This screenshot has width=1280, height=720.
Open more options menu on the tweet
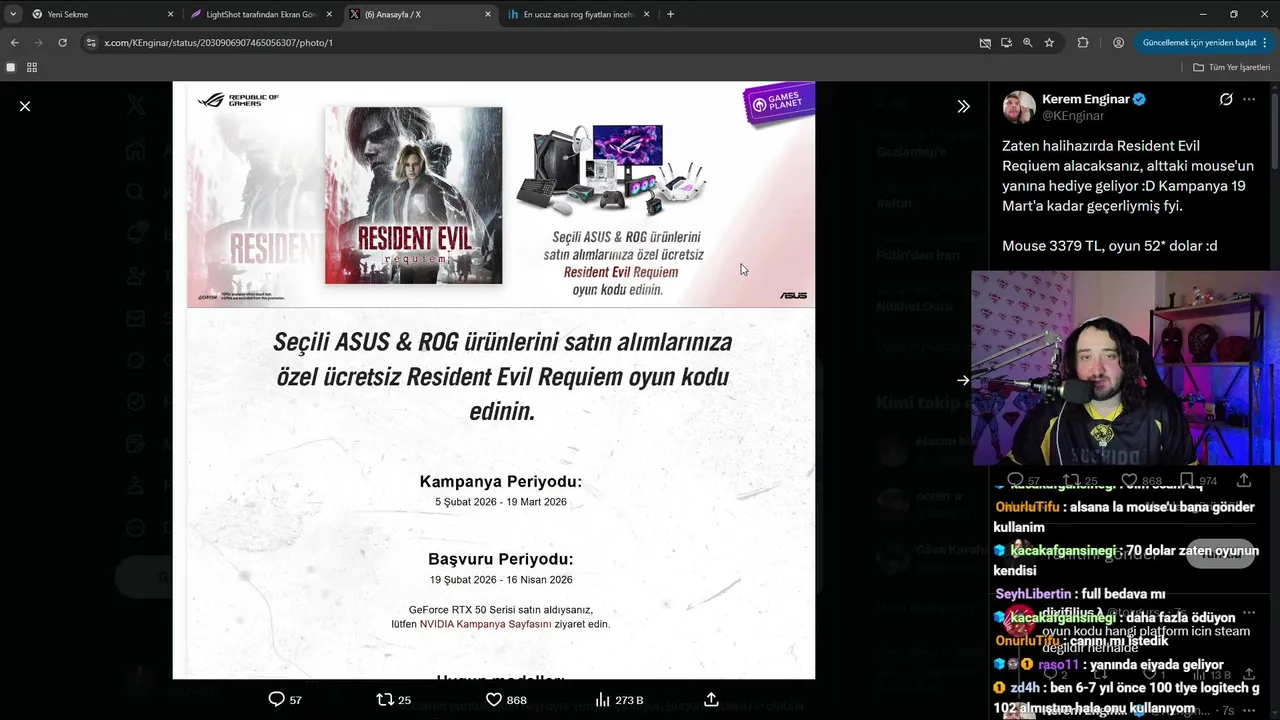(1249, 99)
